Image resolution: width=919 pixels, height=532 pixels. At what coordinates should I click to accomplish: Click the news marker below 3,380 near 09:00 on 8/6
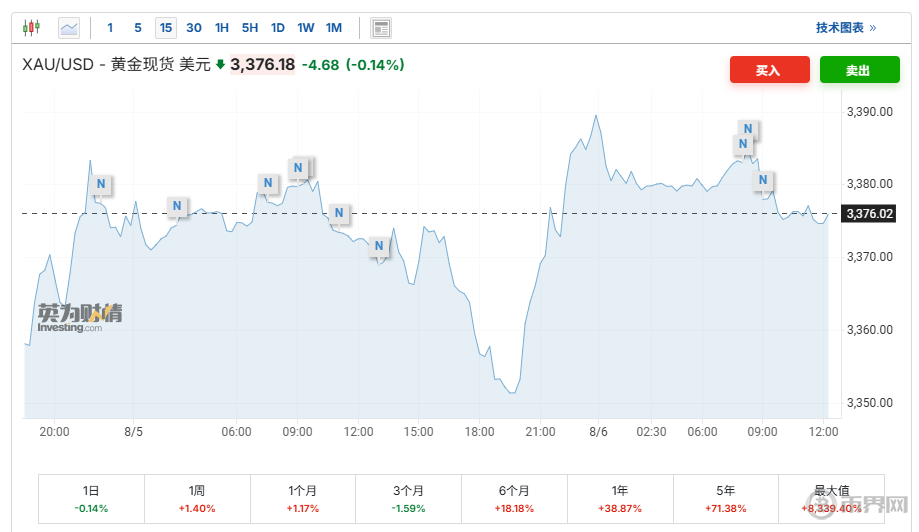(763, 181)
